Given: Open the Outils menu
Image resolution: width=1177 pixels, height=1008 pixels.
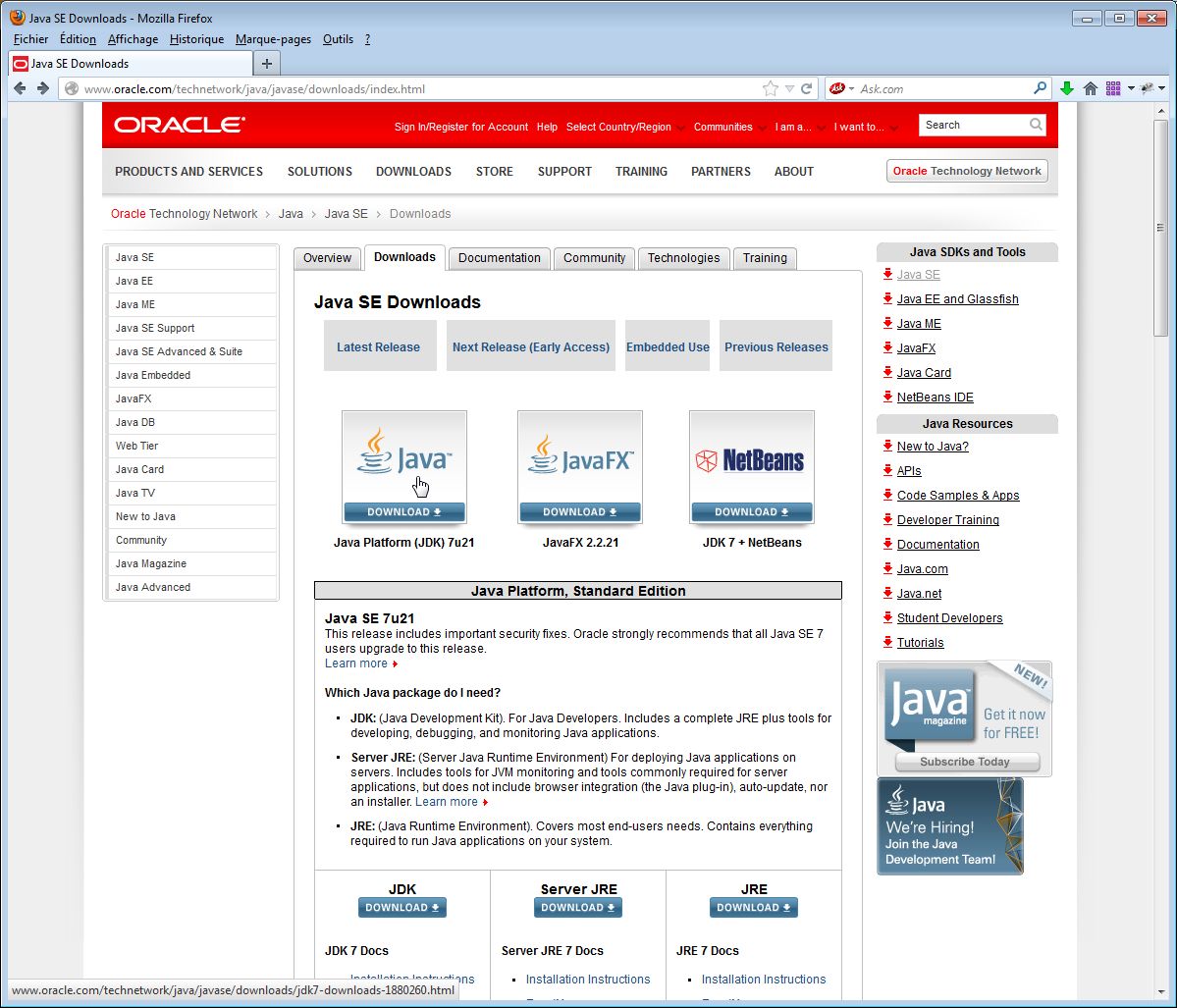Looking at the screenshot, I should tap(338, 39).
